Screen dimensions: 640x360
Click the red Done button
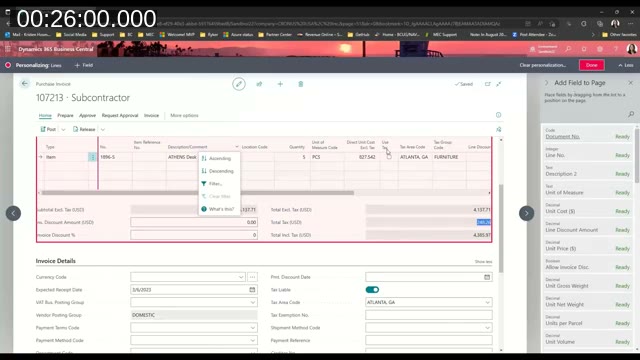tap(592, 65)
